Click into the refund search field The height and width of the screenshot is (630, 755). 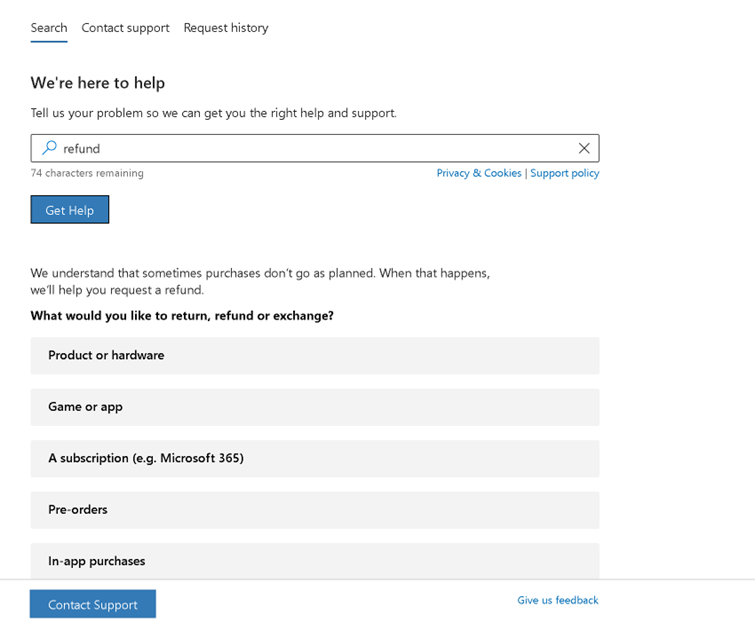coord(315,148)
